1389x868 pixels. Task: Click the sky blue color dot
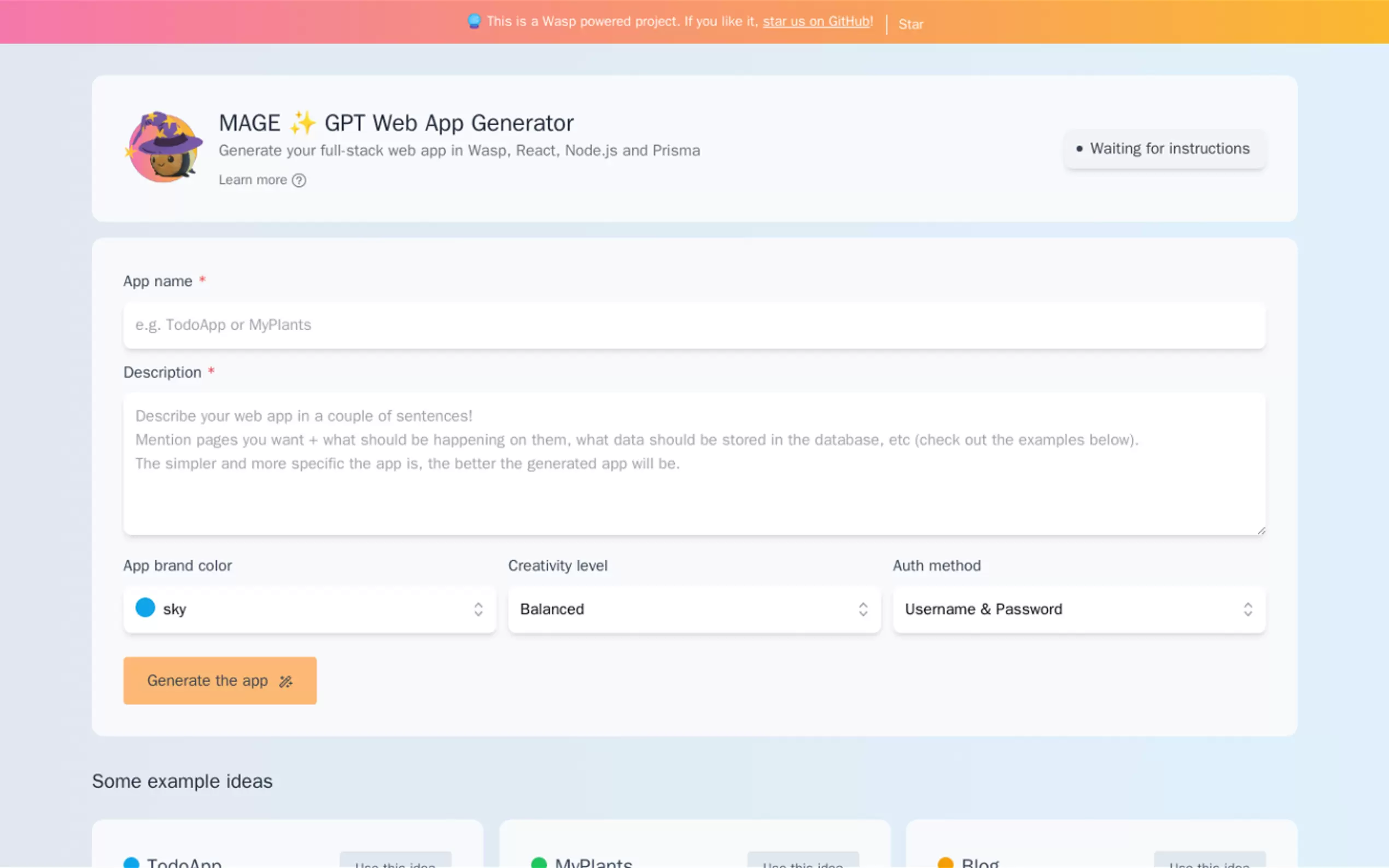click(145, 607)
